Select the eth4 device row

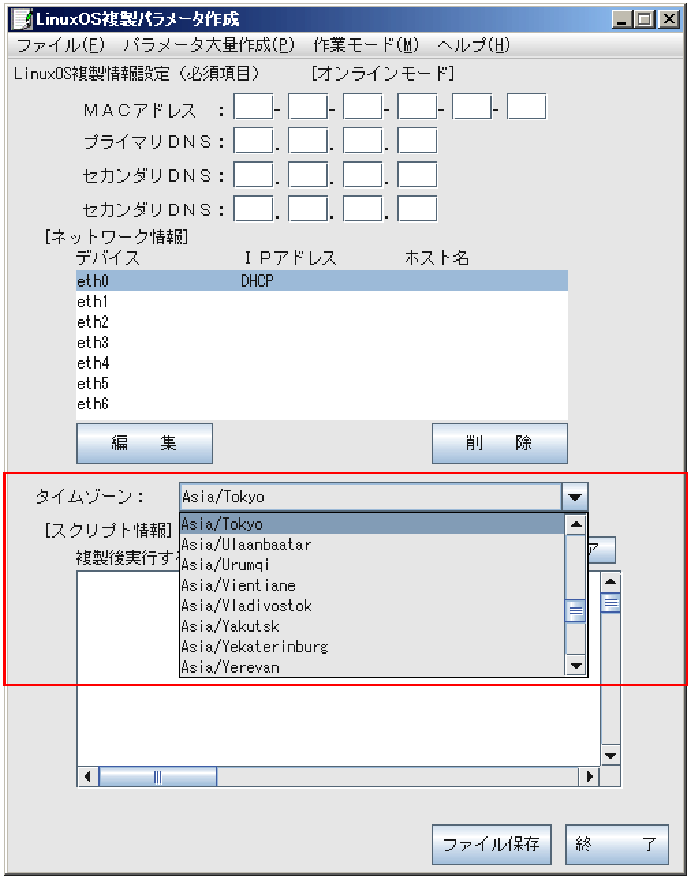point(322,363)
